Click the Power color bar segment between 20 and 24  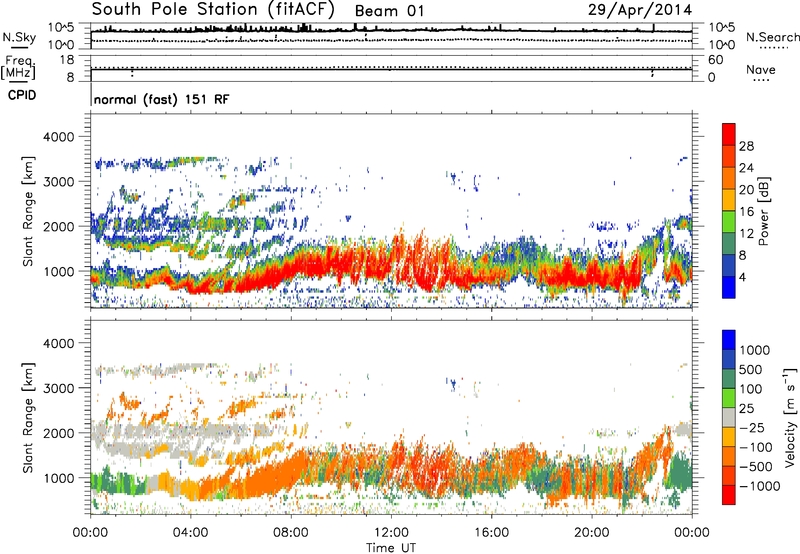click(x=729, y=178)
